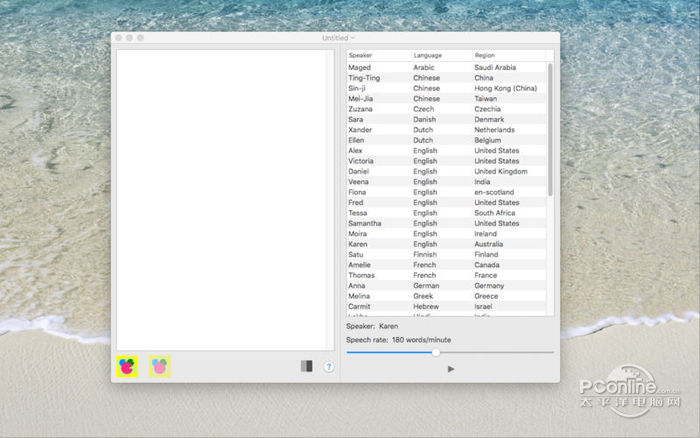The height and width of the screenshot is (438, 700).
Task: Click the voice list vertical scrollbar
Action: (x=549, y=130)
